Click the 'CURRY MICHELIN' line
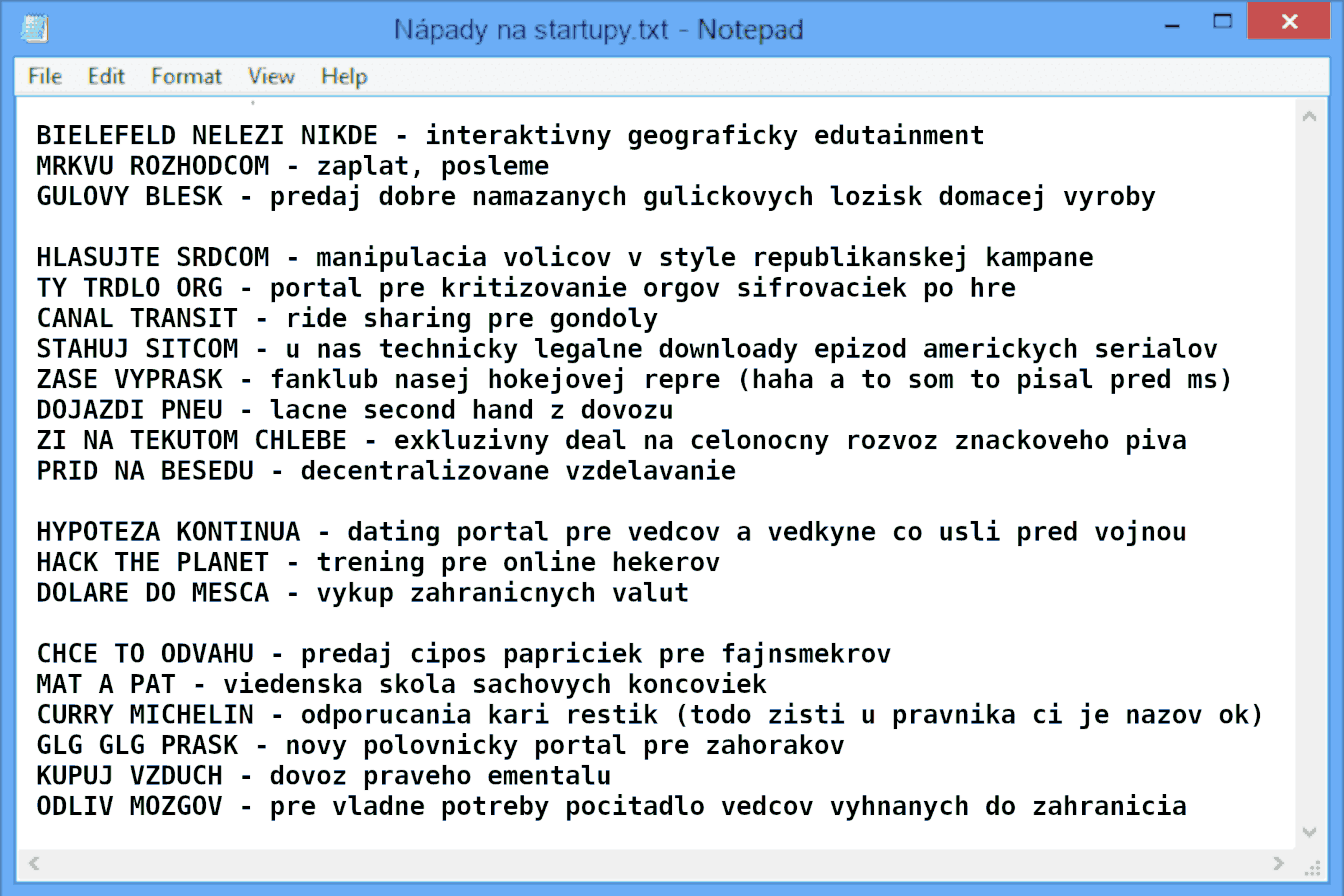1344x896 pixels. pos(649,715)
